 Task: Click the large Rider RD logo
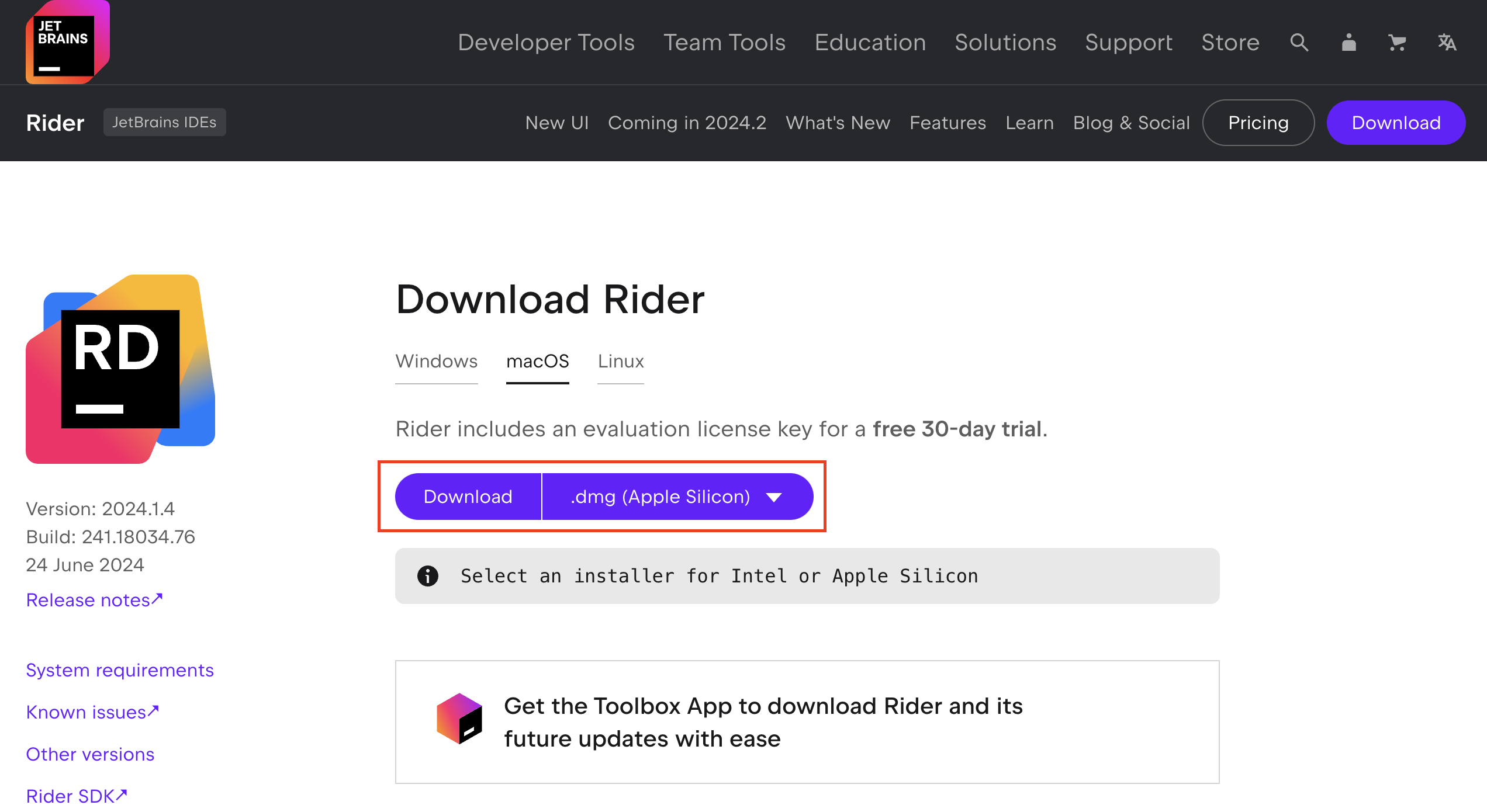tap(120, 369)
